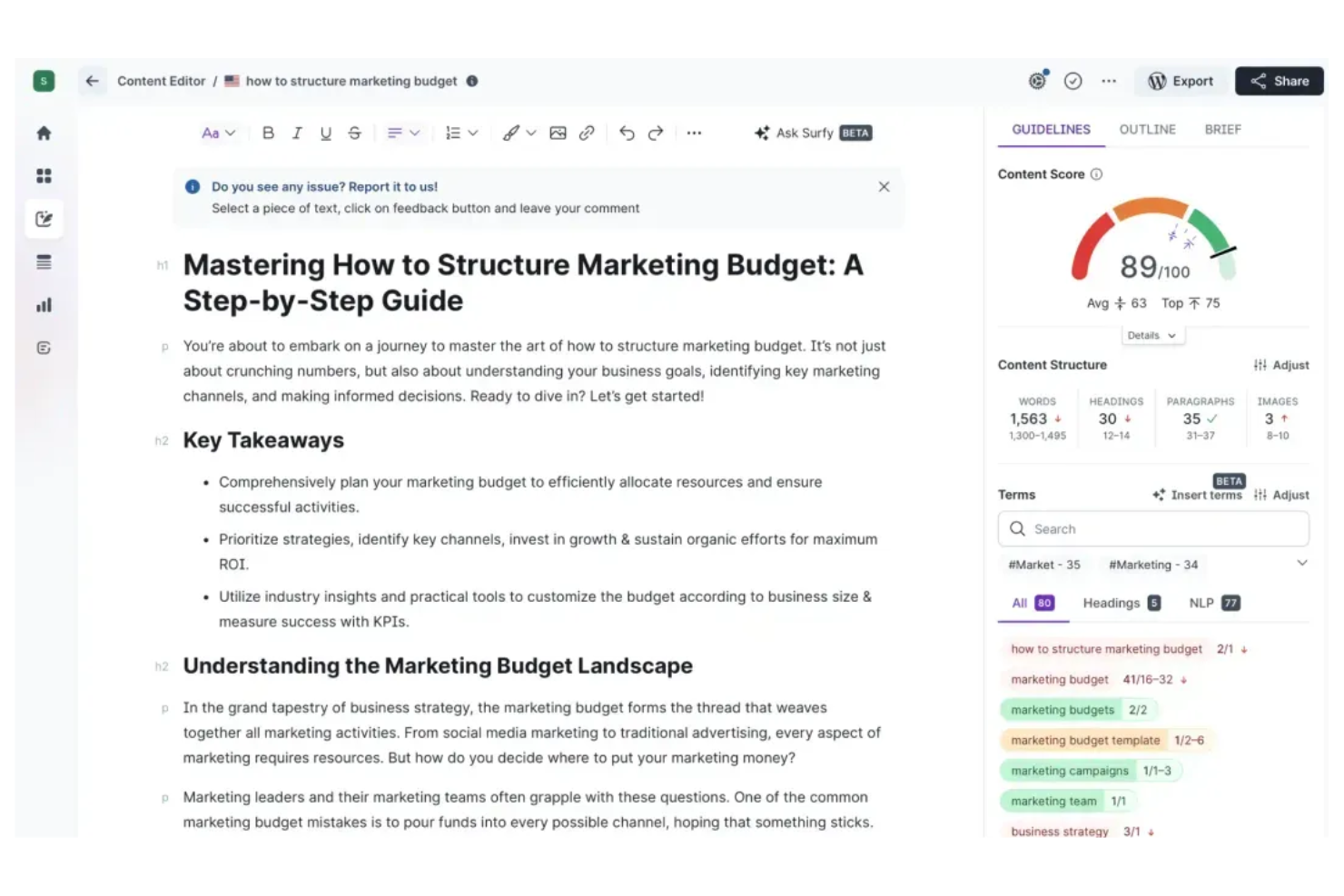Click inside the Terms search field
The image size is (1344, 896).
[1152, 528]
